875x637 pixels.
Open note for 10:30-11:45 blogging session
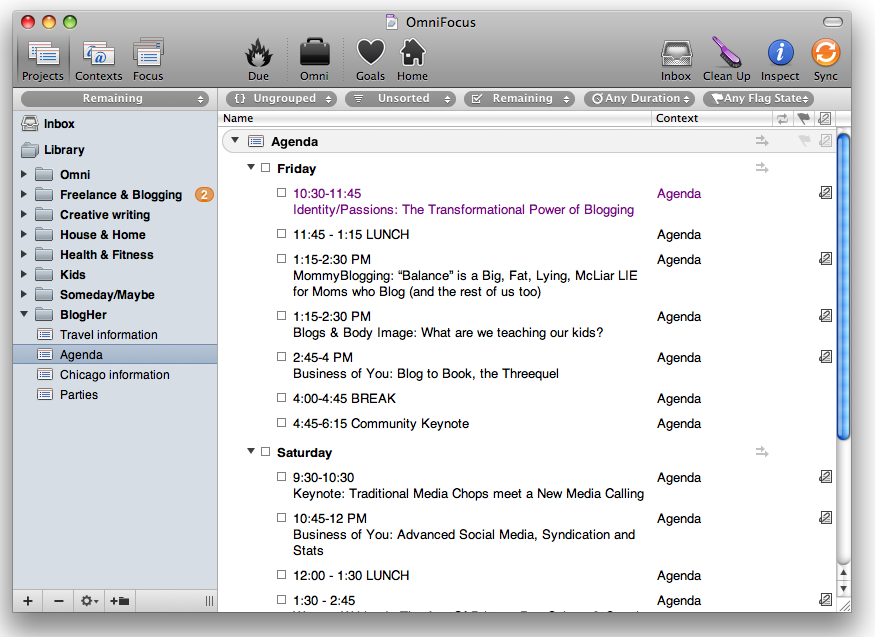[825, 193]
